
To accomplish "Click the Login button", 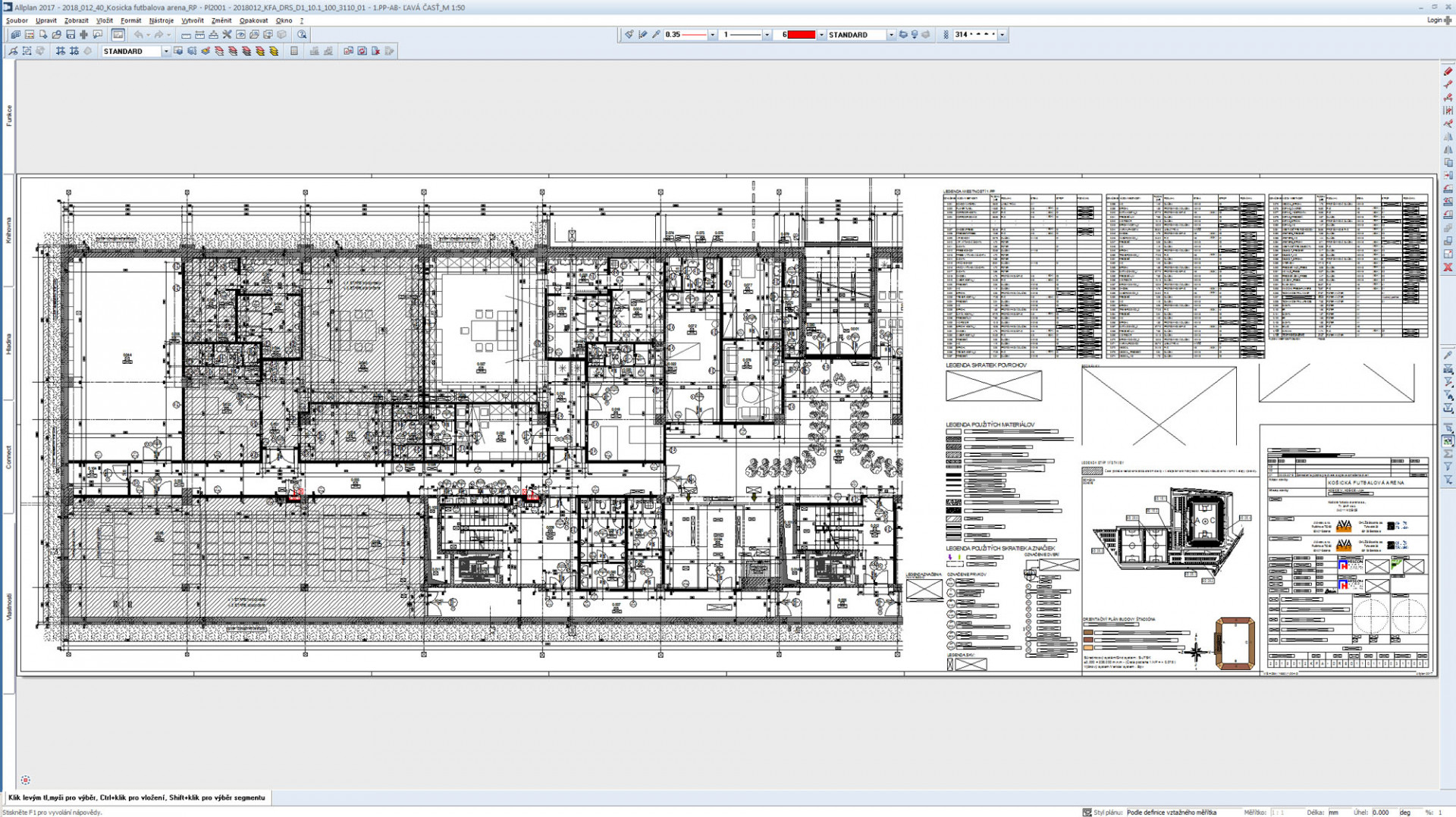I will click(x=1435, y=20).
